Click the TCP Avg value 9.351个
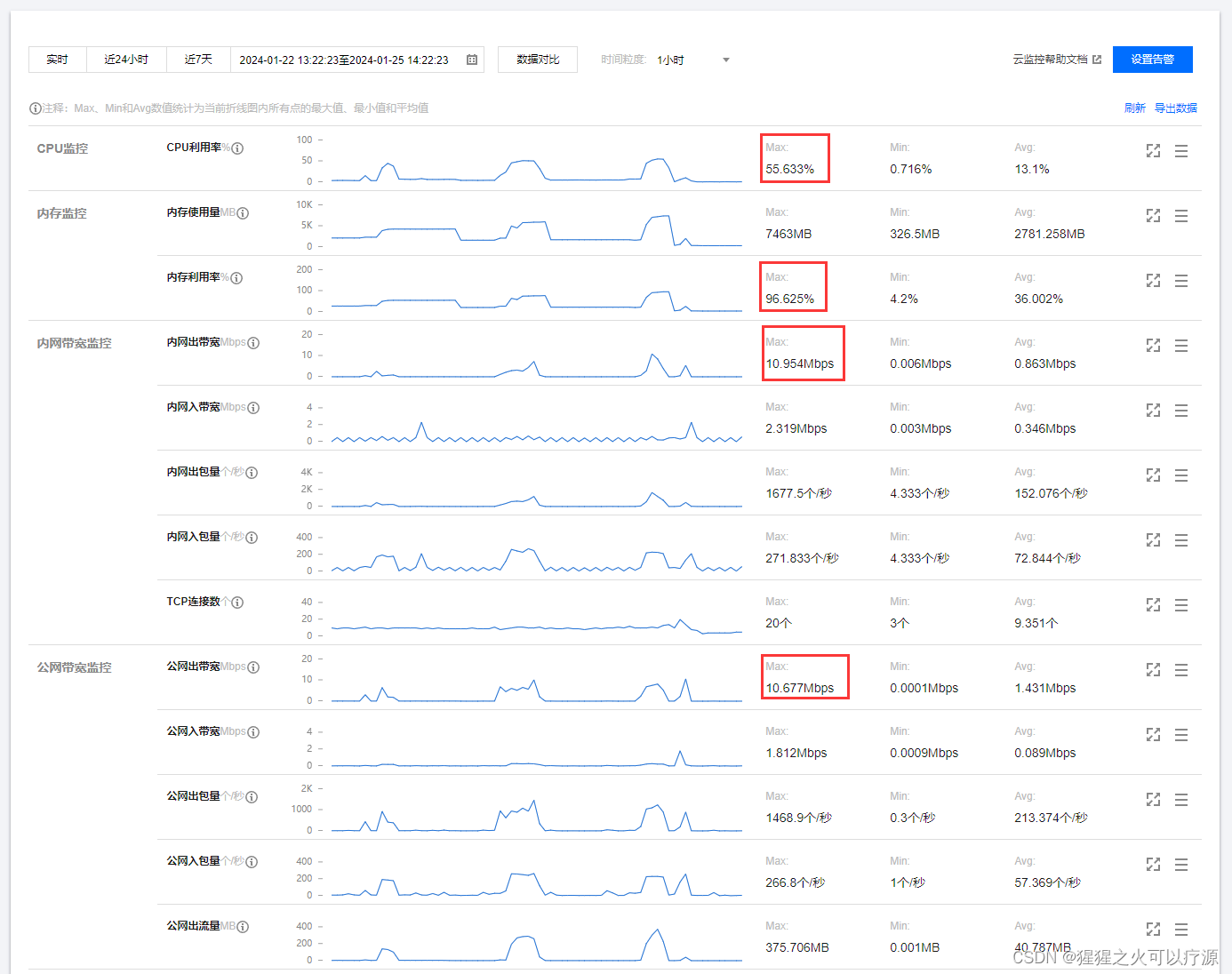This screenshot has height=974, width=1232. pyautogui.click(x=1036, y=623)
